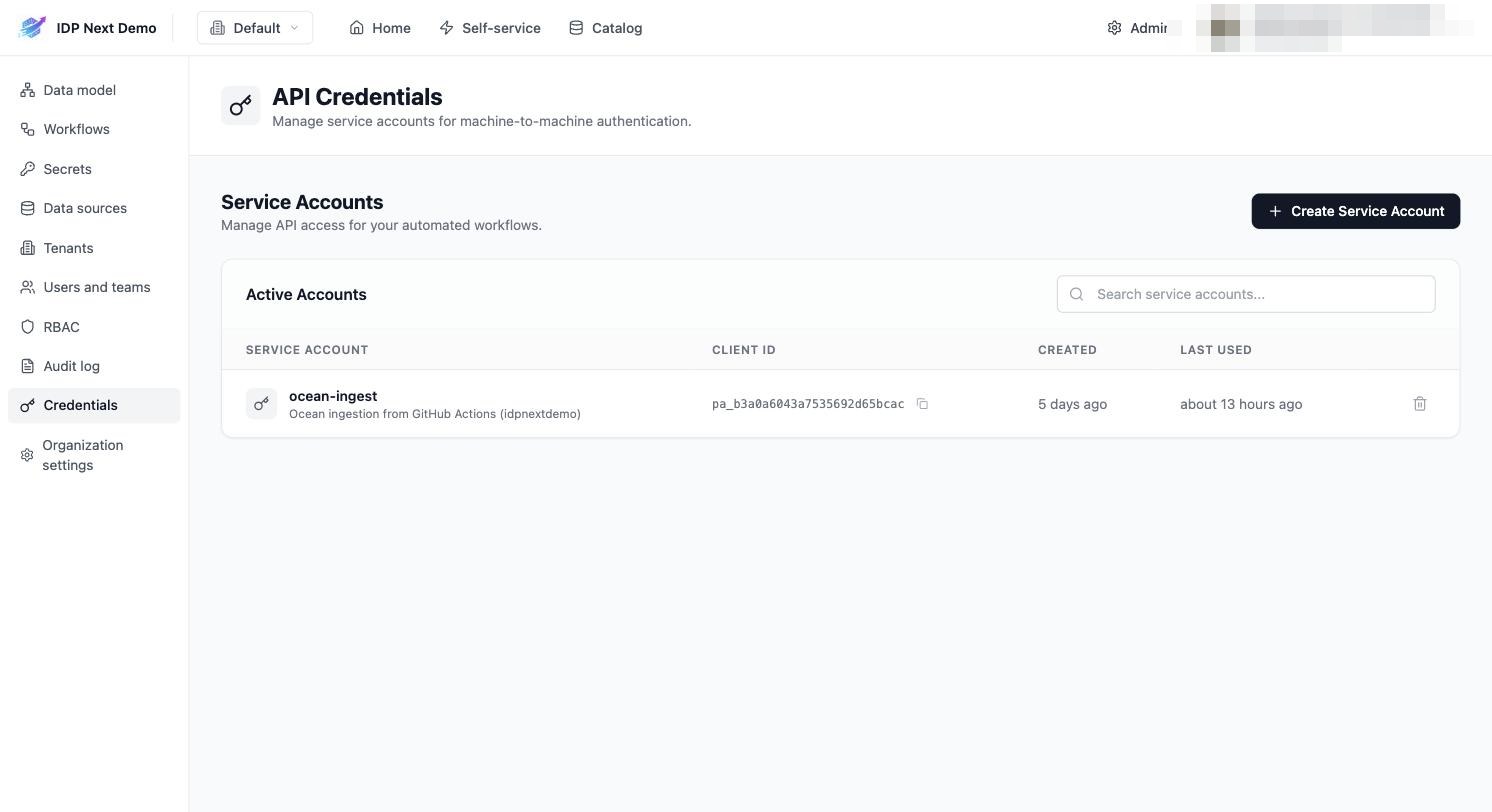Screen dimensions: 1492x812
Task: Click the Client ID column header
Action: (744, 350)
